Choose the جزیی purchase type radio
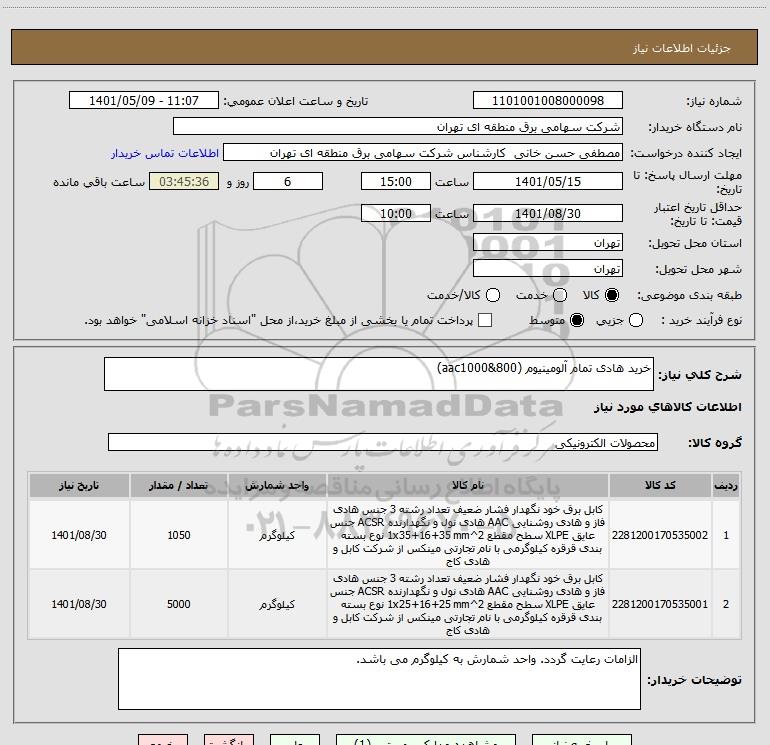Image resolution: width=770 pixels, height=745 pixels. tap(635, 320)
